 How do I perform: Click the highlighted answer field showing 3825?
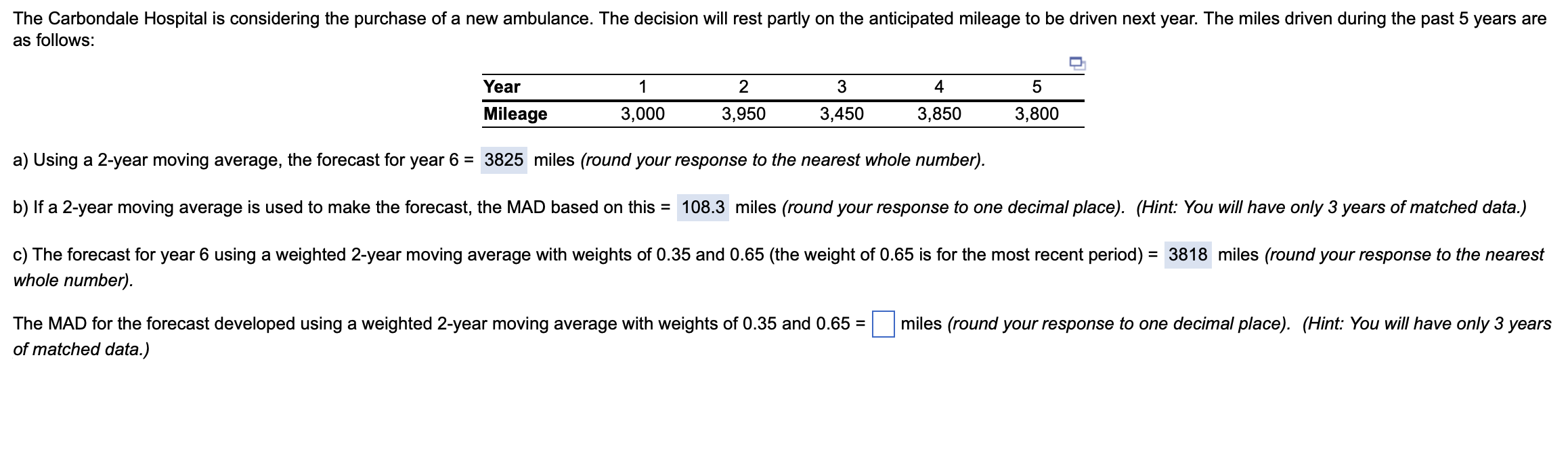coord(504,160)
